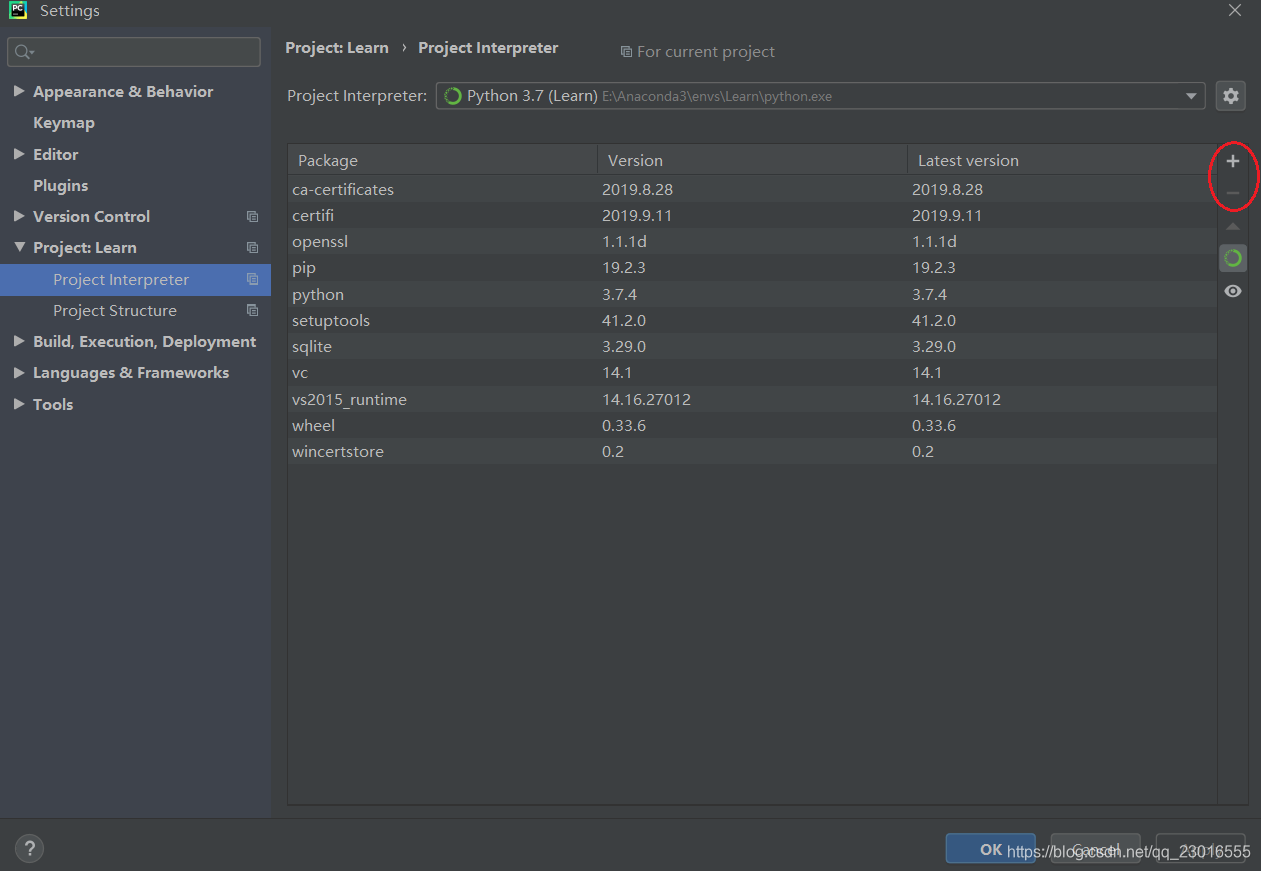Click the PyCharm logo in title bar
The width and height of the screenshot is (1261, 871).
pos(17,10)
